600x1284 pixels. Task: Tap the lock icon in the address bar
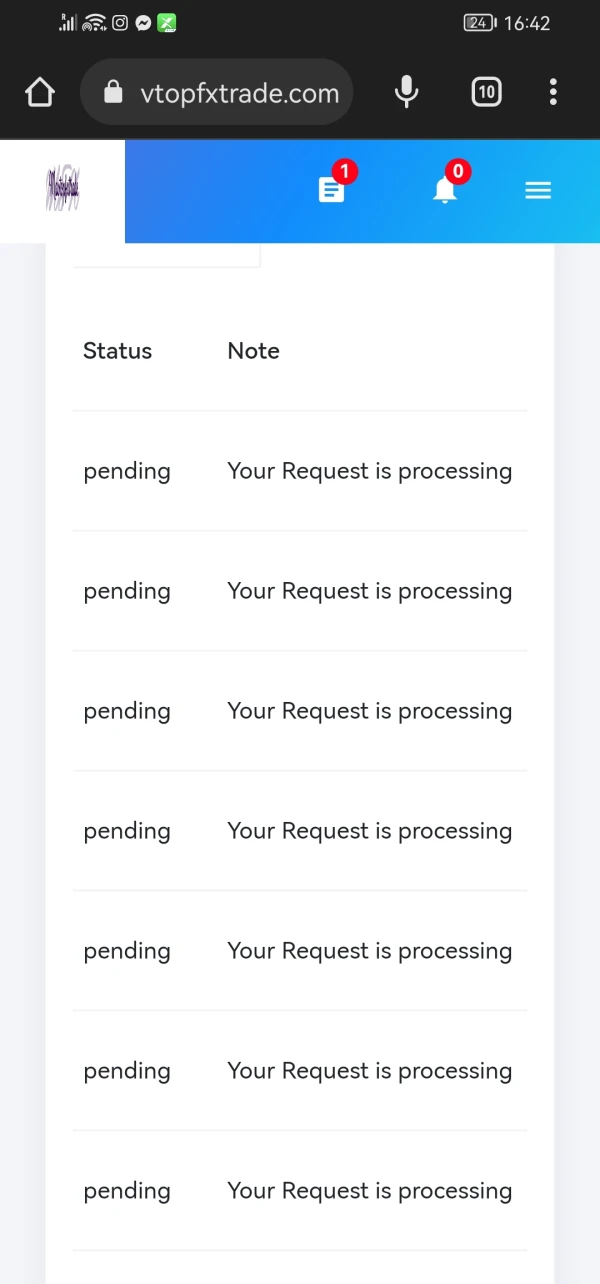[x=113, y=93]
